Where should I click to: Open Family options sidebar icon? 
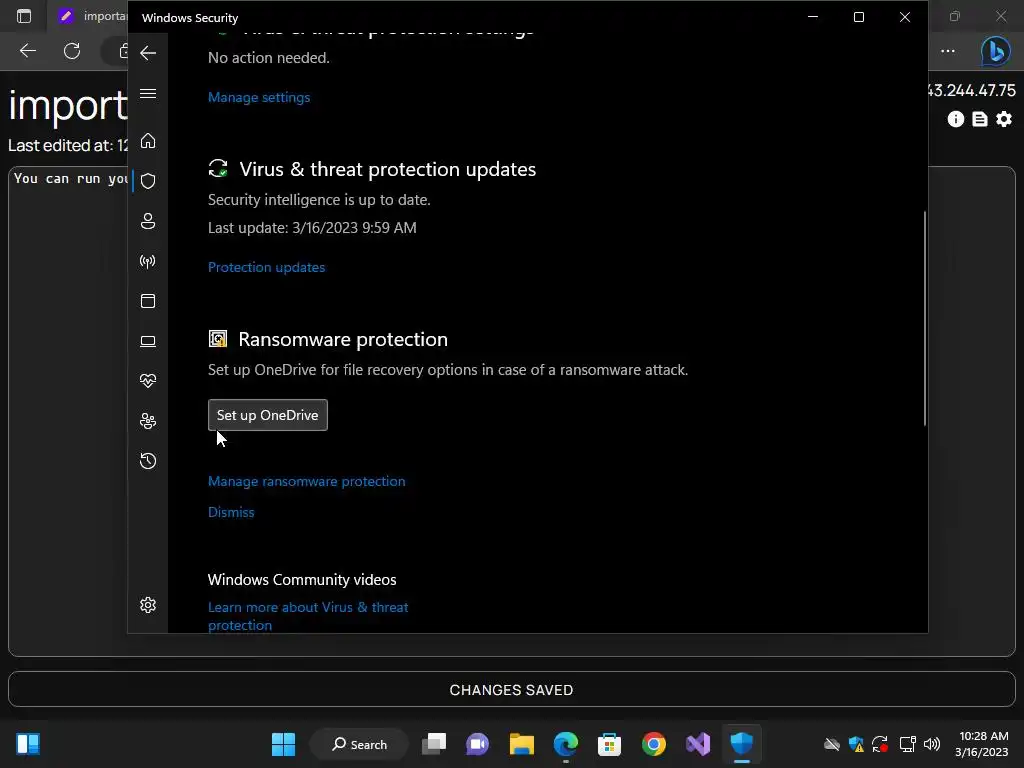(x=148, y=421)
